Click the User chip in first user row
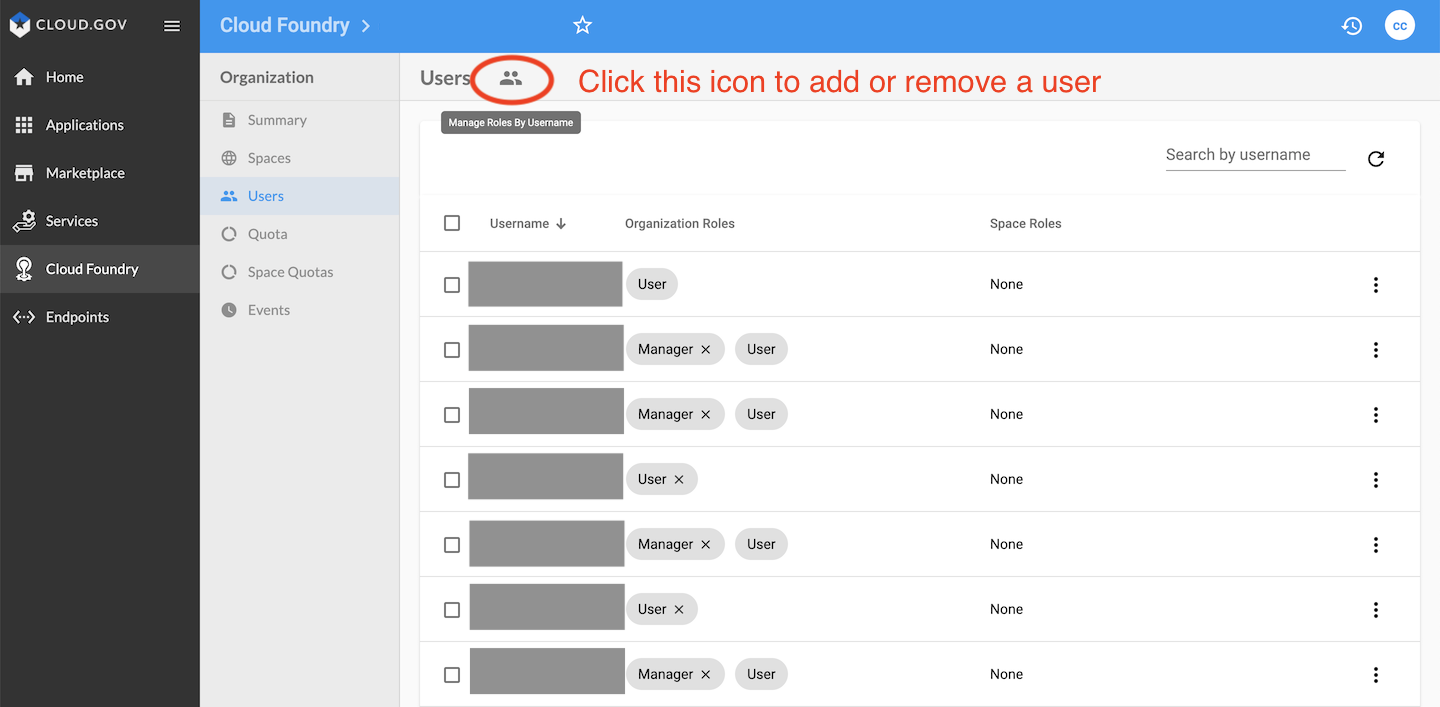The image size is (1440, 707). 652,284
